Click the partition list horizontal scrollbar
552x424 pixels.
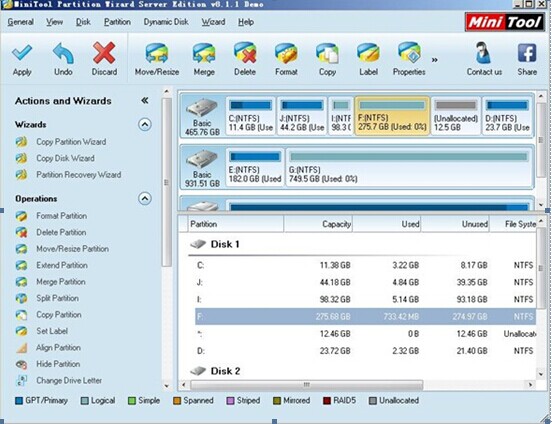point(306,385)
